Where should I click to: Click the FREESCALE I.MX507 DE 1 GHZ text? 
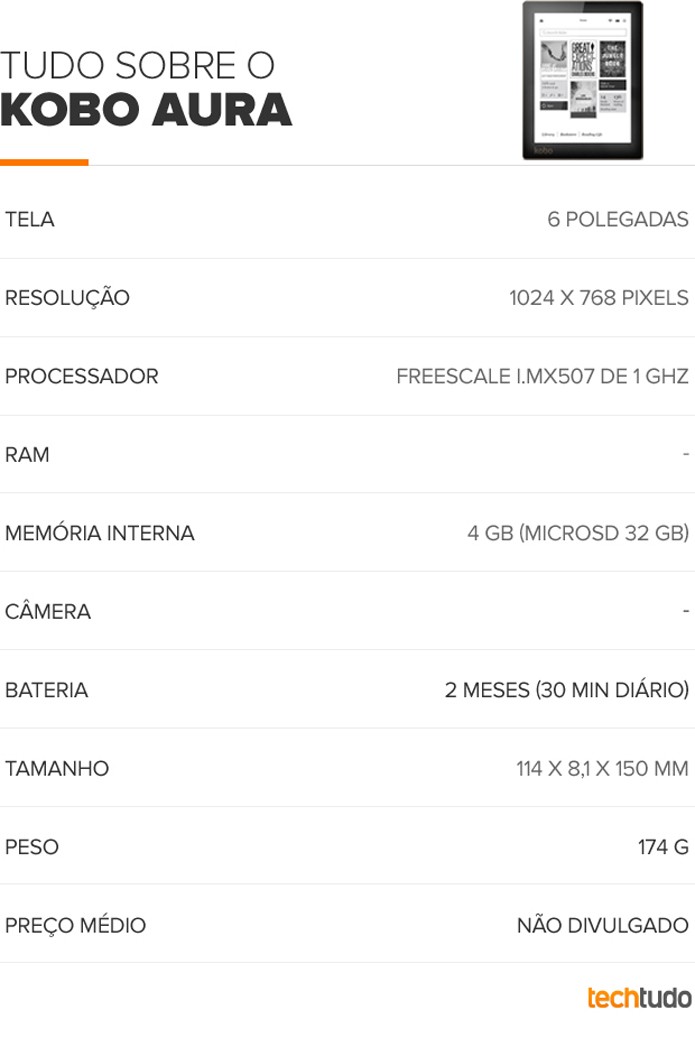pos(542,376)
